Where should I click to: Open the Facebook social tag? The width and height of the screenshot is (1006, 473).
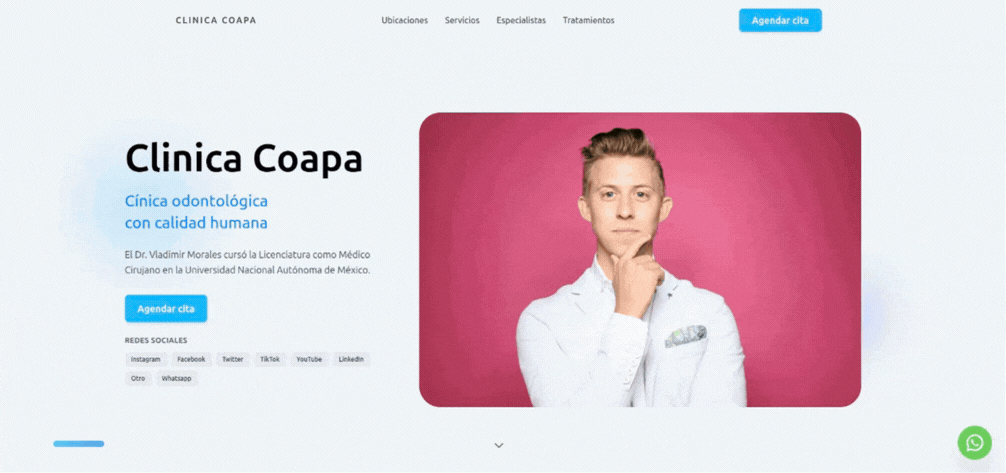tap(191, 359)
